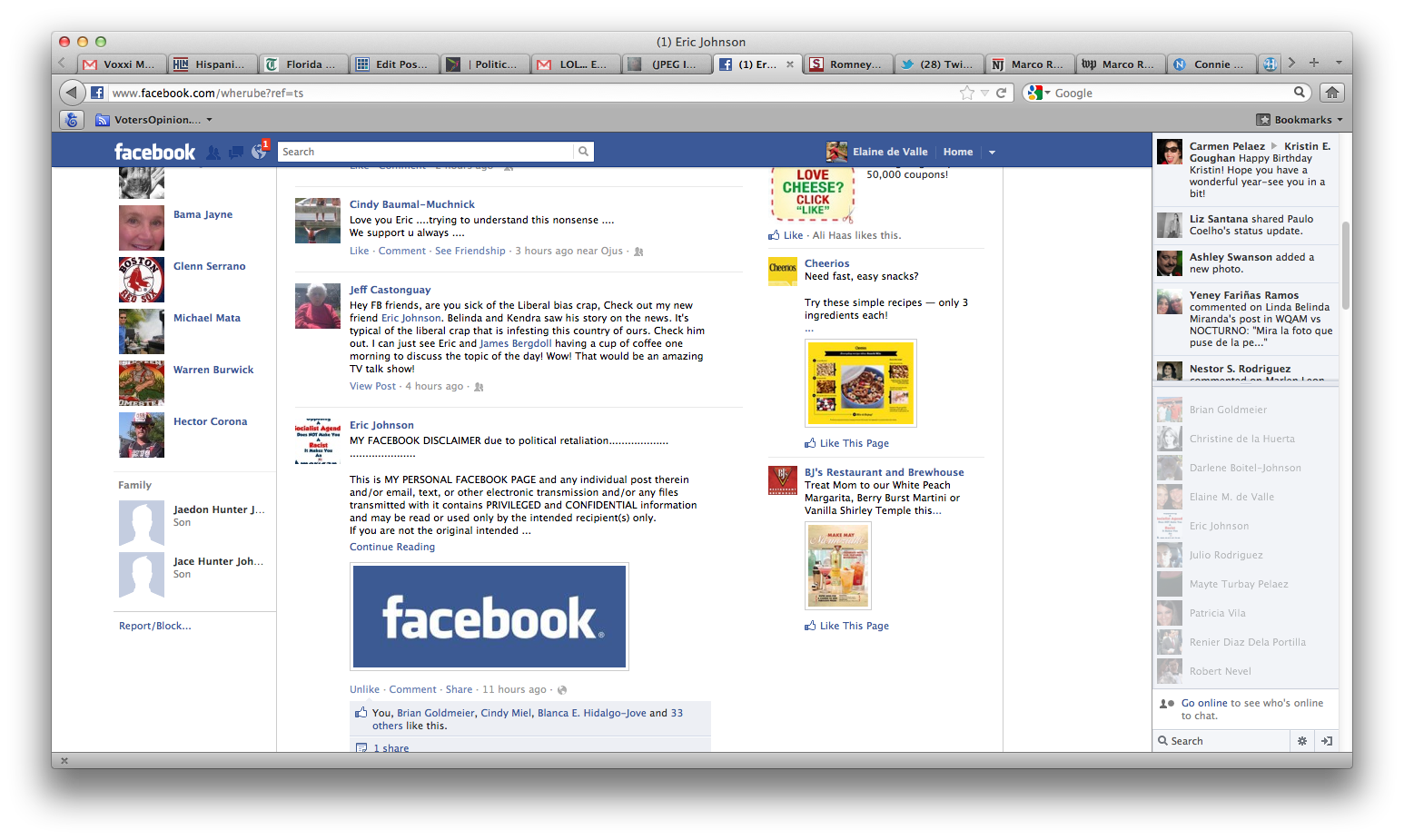
Task: Click Like This Page under Cheerios ad
Action: click(x=854, y=443)
